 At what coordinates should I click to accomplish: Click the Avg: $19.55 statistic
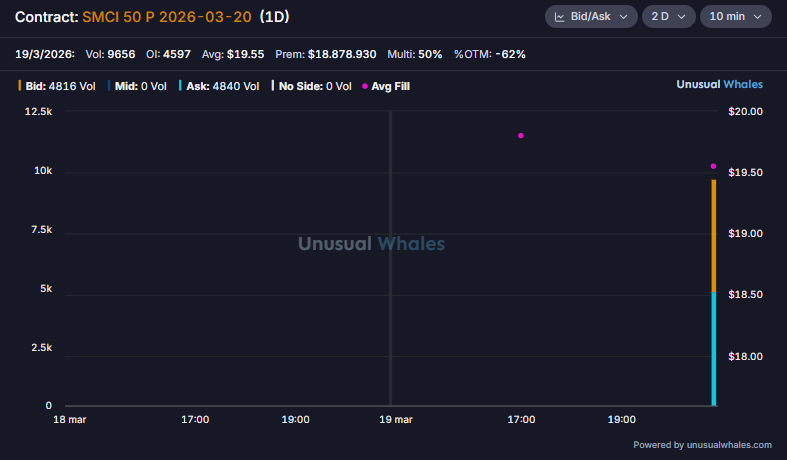(x=233, y=54)
